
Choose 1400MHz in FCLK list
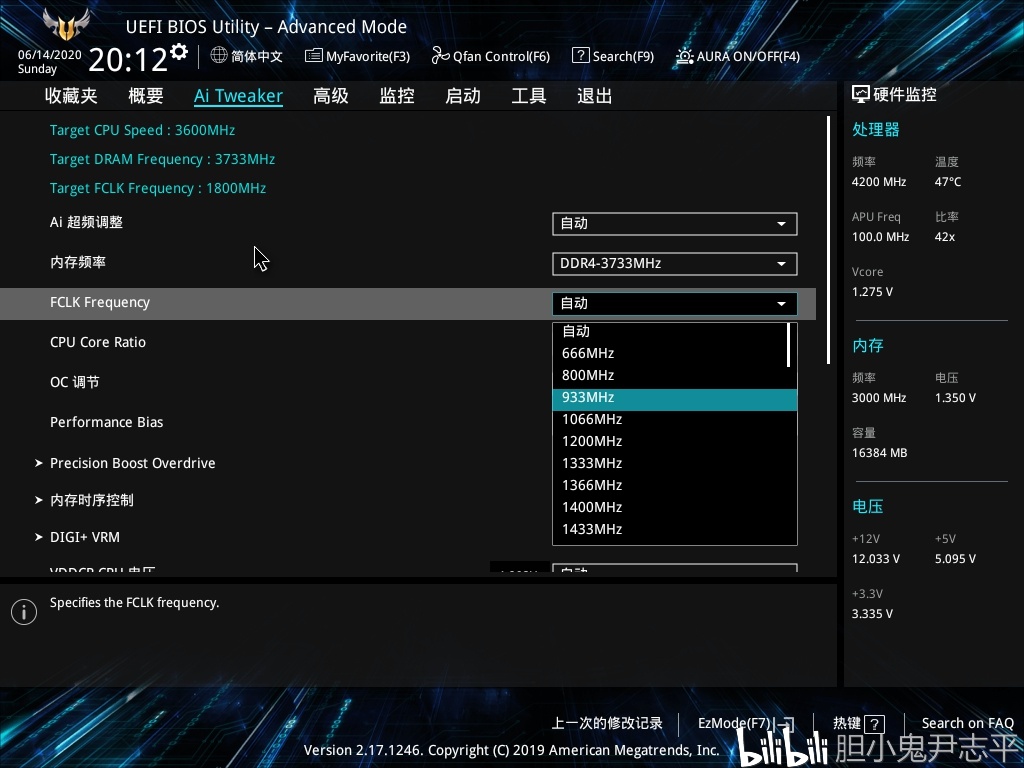[675, 507]
